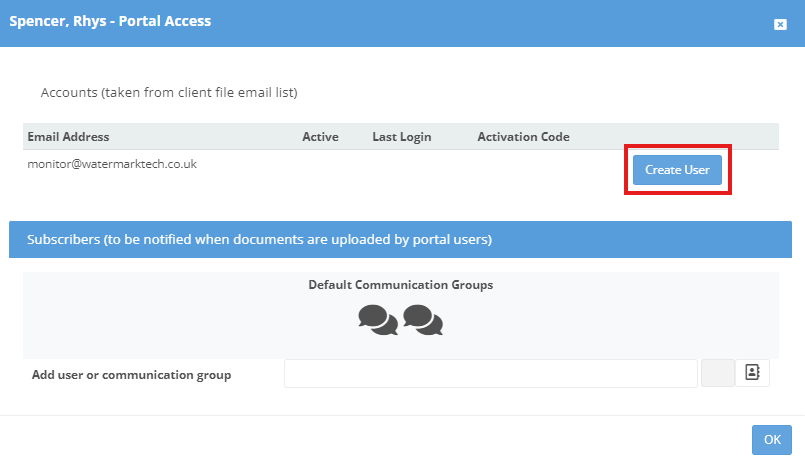The width and height of the screenshot is (805, 462).
Task: Click the Email Address column header
Action: (68, 137)
